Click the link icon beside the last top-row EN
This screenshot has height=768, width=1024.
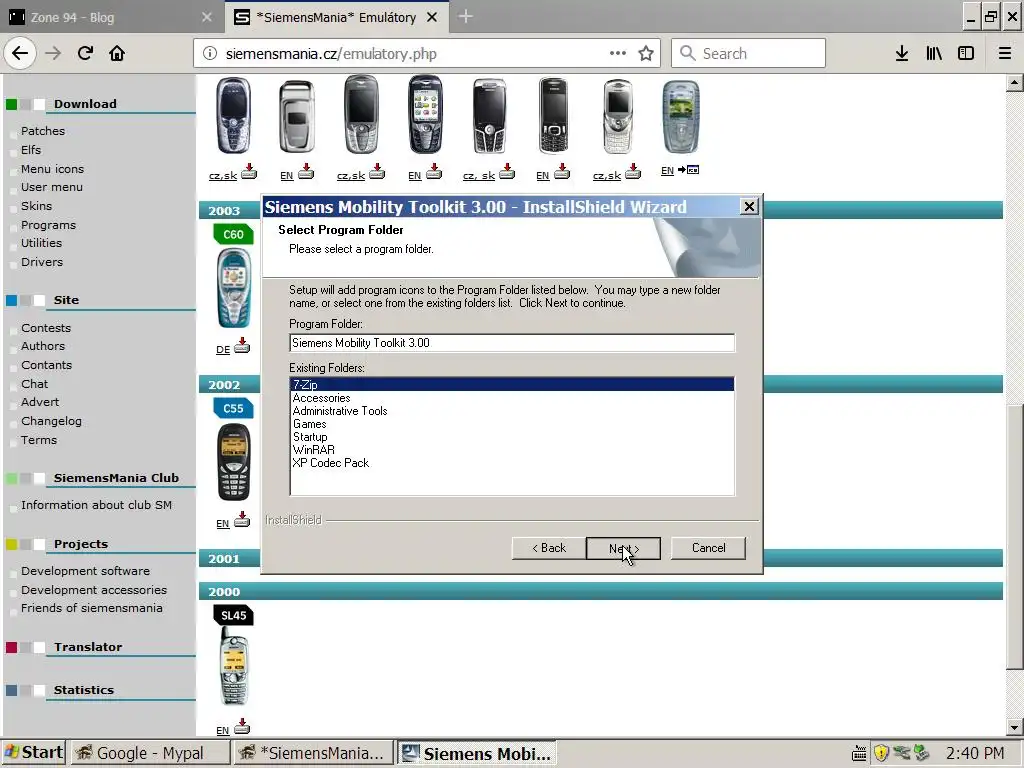click(688, 170)
